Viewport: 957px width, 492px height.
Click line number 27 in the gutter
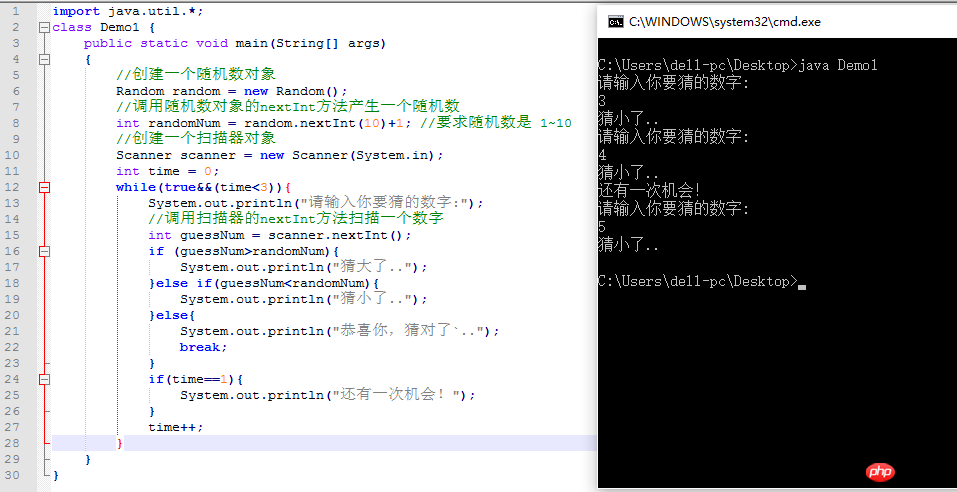tap(12, 427)
